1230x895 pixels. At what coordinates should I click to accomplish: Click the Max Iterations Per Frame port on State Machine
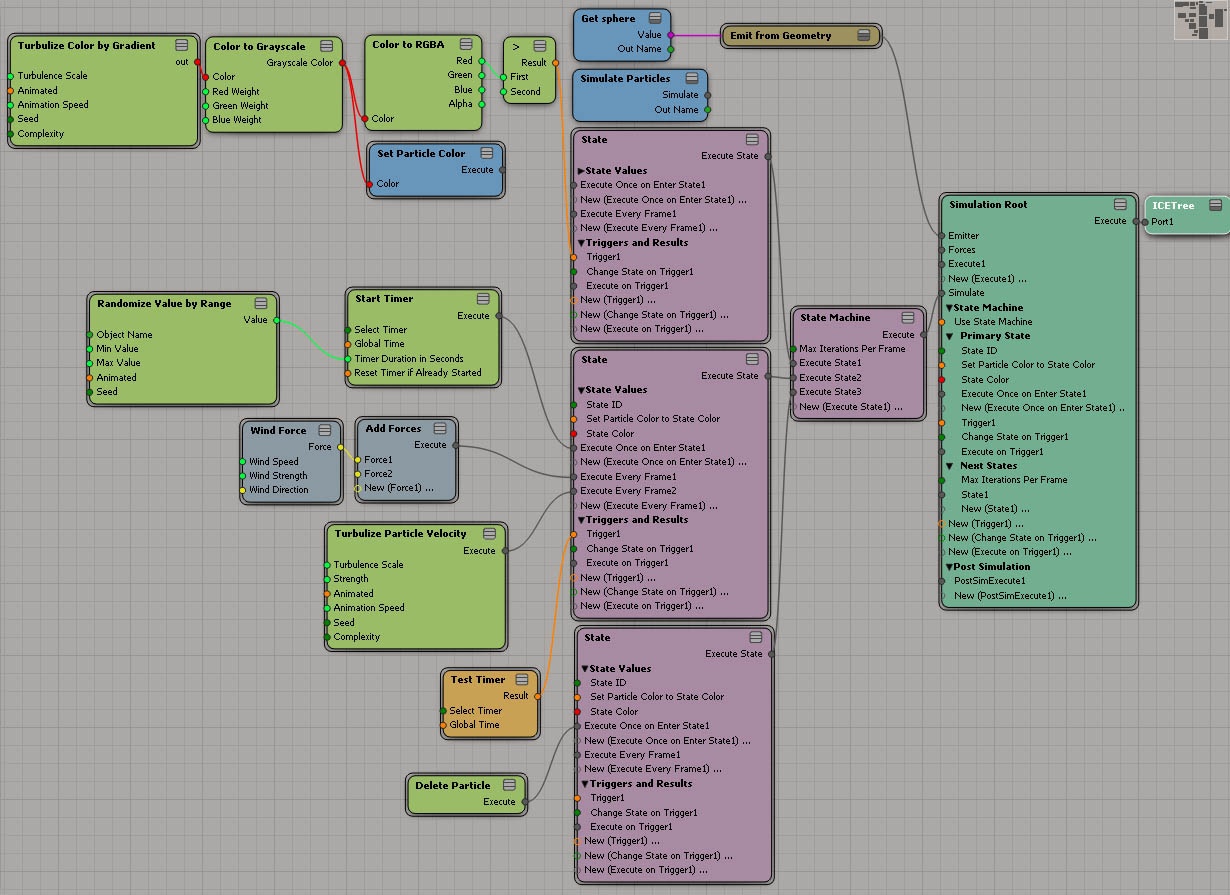point(793,349)
